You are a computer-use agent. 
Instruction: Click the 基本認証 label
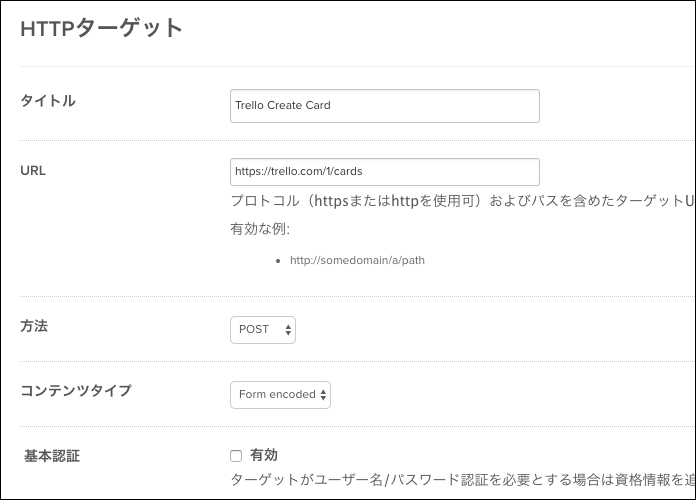point(51,456)
